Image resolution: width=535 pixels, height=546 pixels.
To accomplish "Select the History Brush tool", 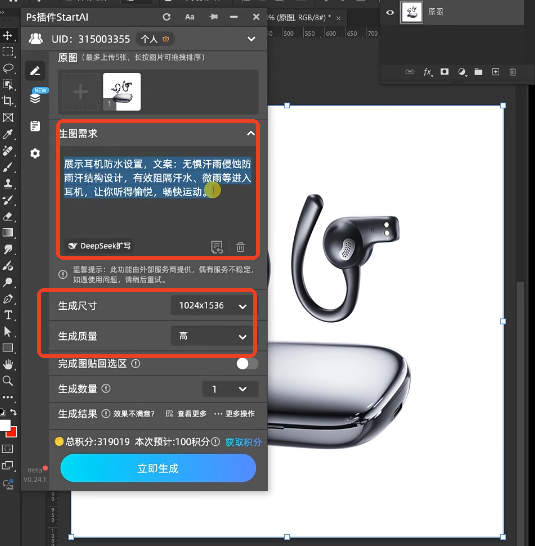I will point(8,200).
